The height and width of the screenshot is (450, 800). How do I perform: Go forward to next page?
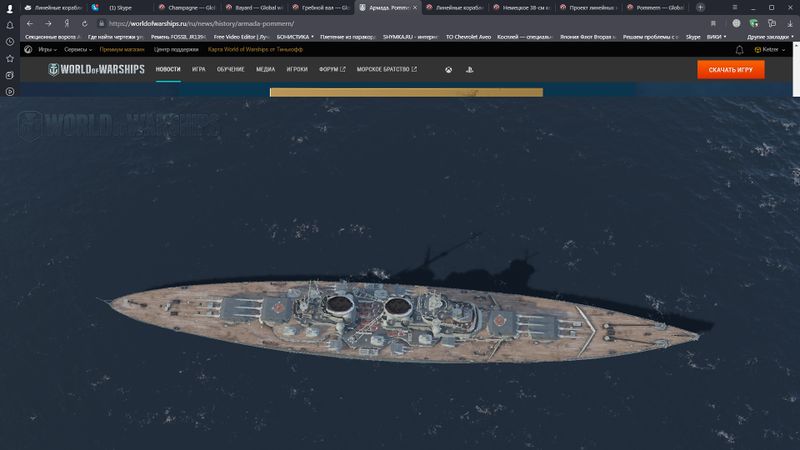coord(48,23)
